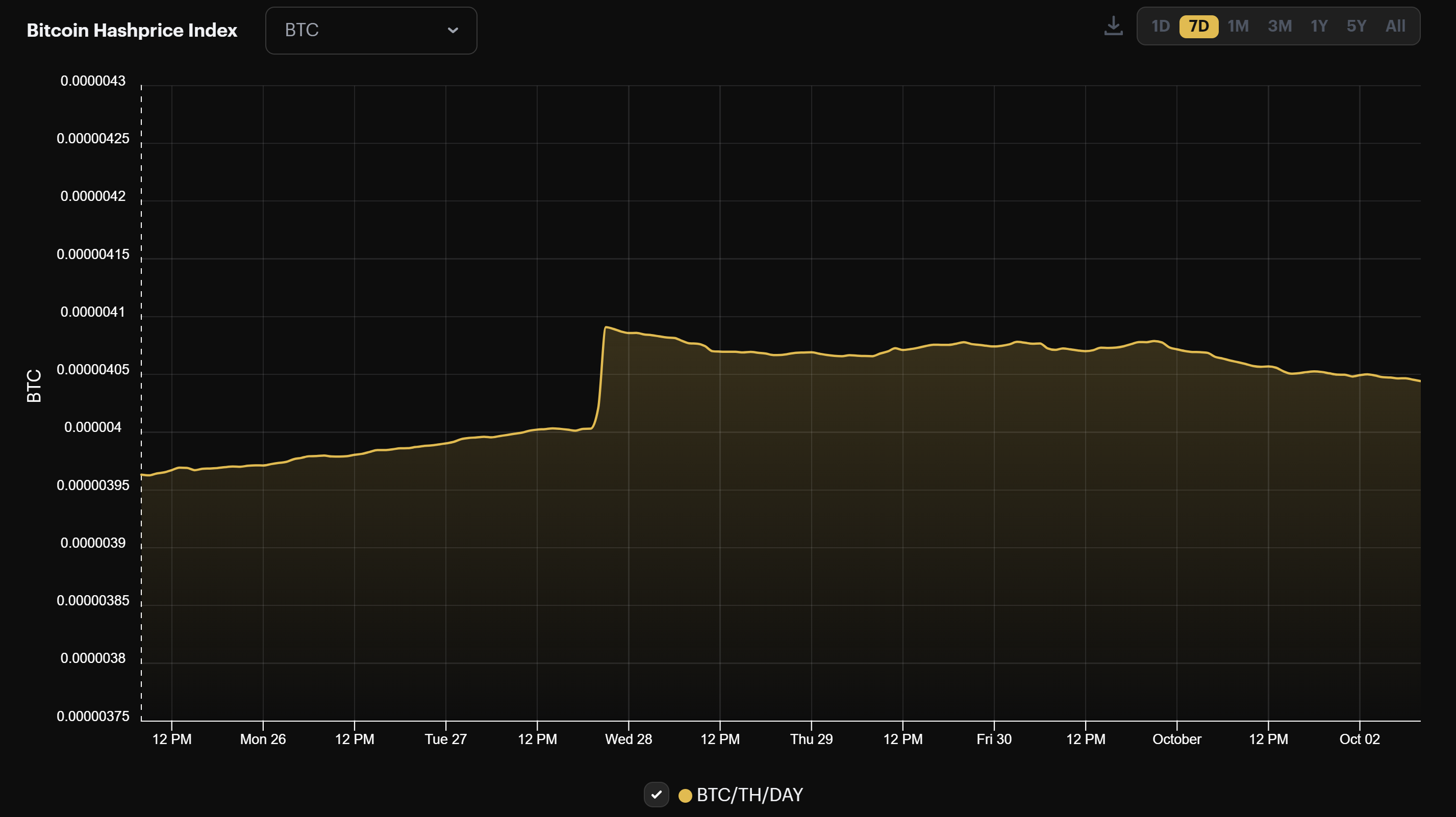Click the October x-axis date label

coord(1177,739)
